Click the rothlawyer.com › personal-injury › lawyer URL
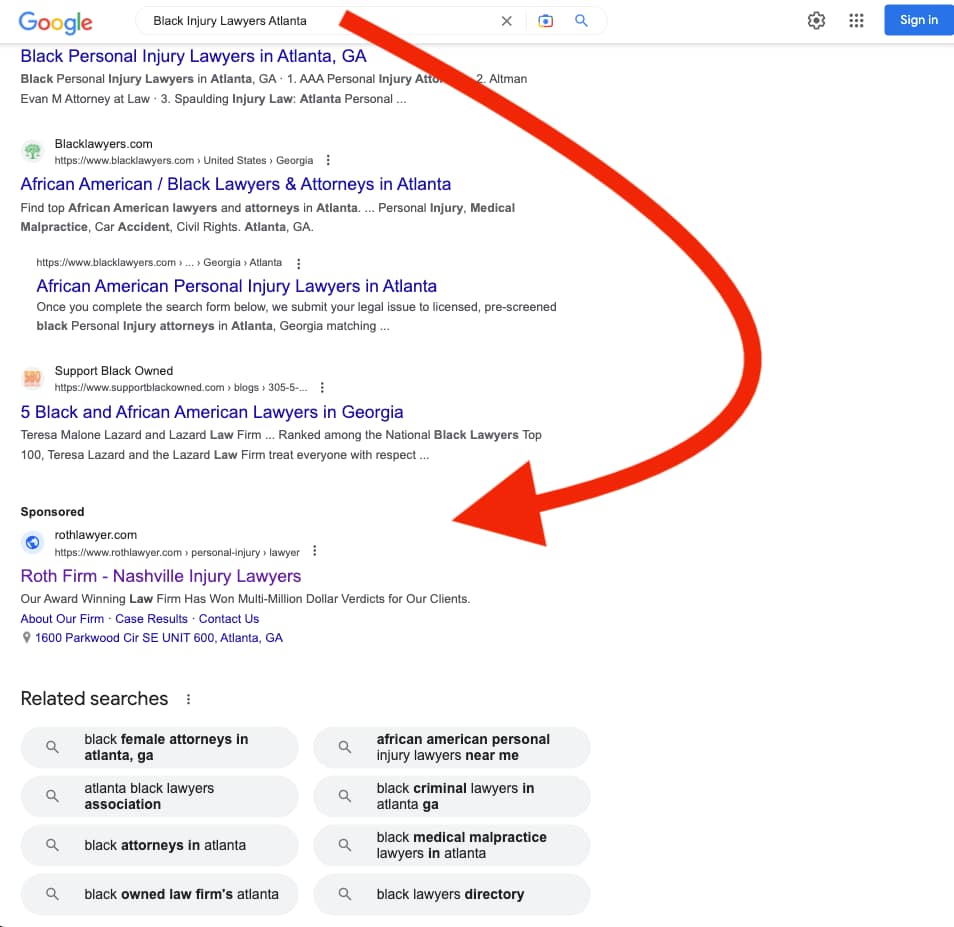 coord(177,552)
